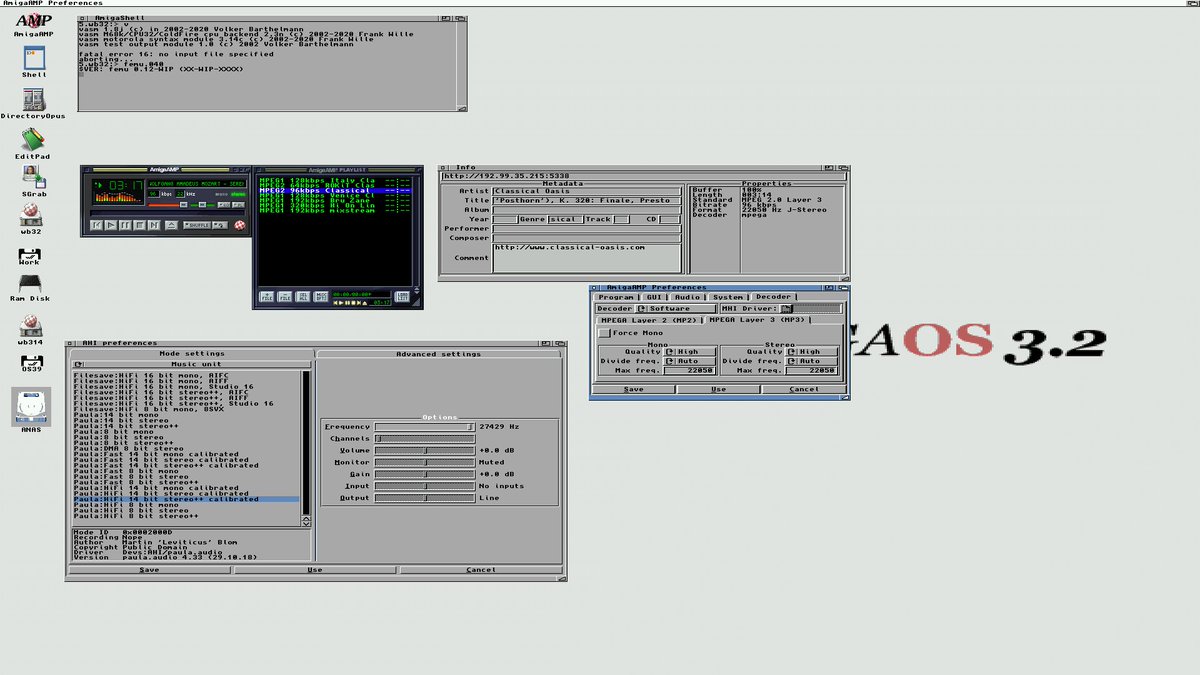Toggle the EQ button in AmigaAMP player

pyautogui.click(x=224, y=205)
